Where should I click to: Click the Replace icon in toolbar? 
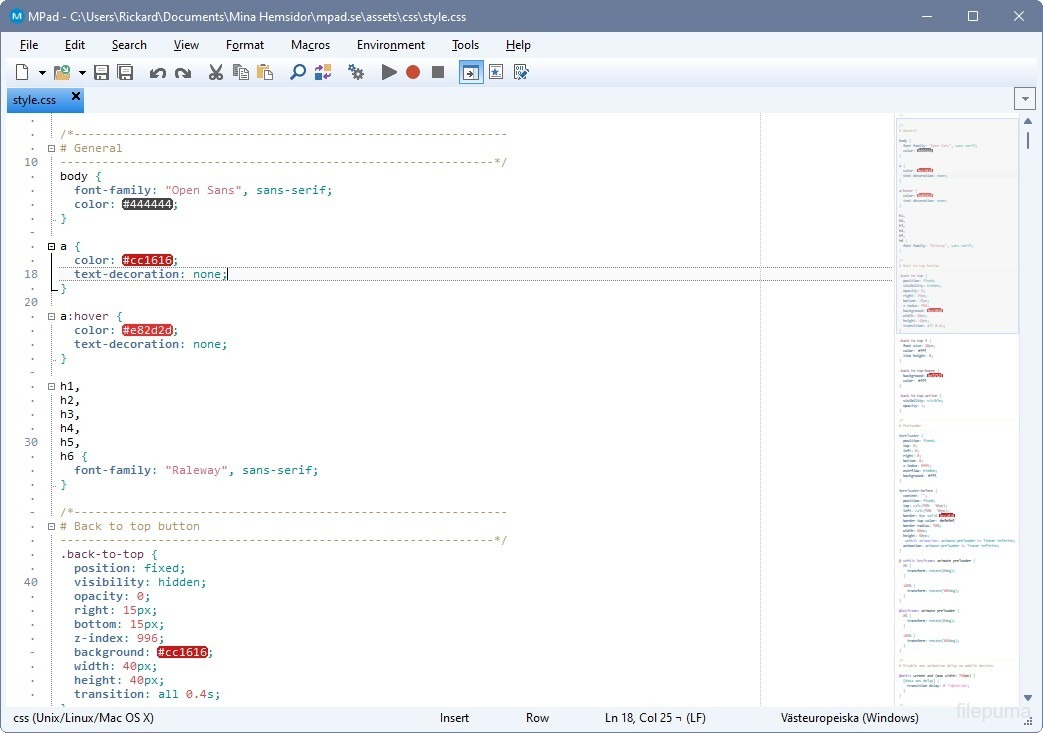coord(322,72)
